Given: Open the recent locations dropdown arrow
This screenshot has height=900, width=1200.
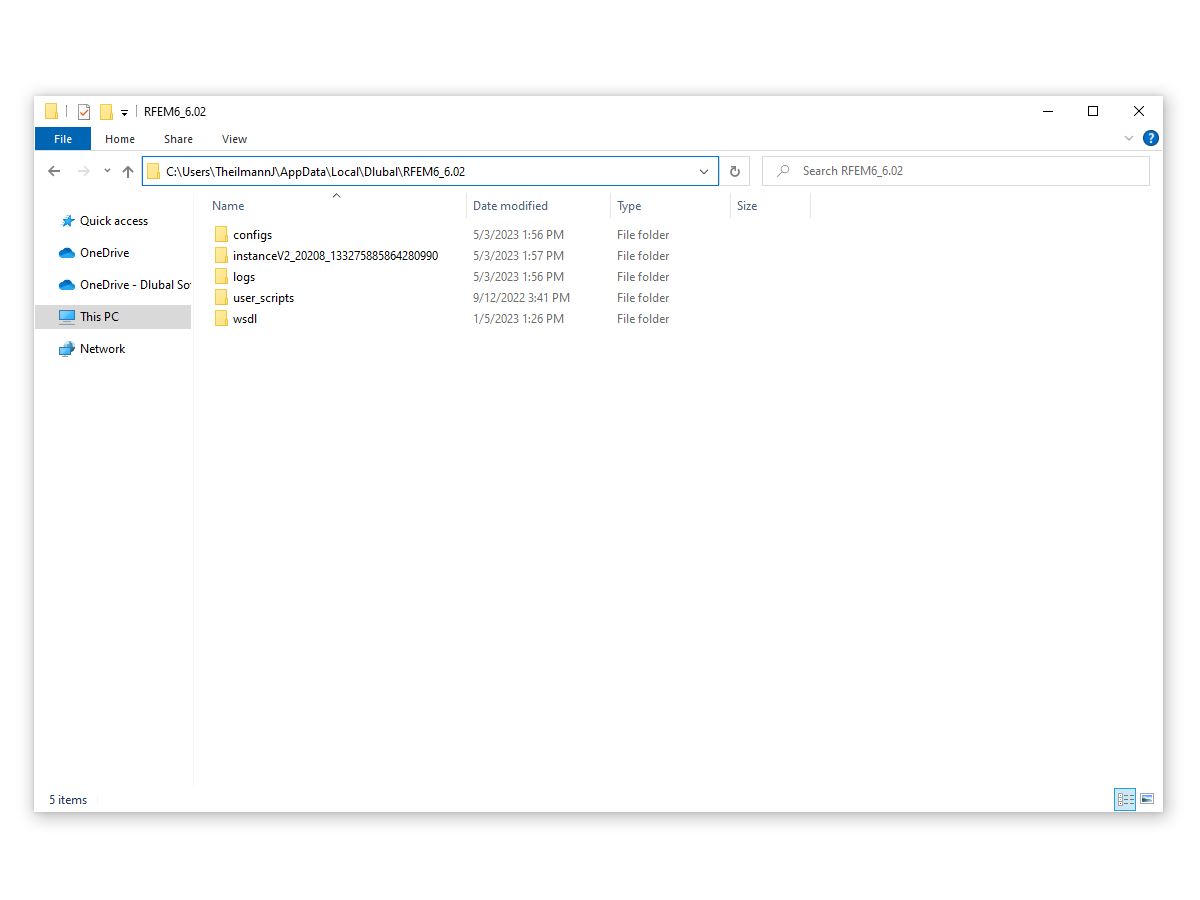Looking at the screenshot, I should (106, 170).
